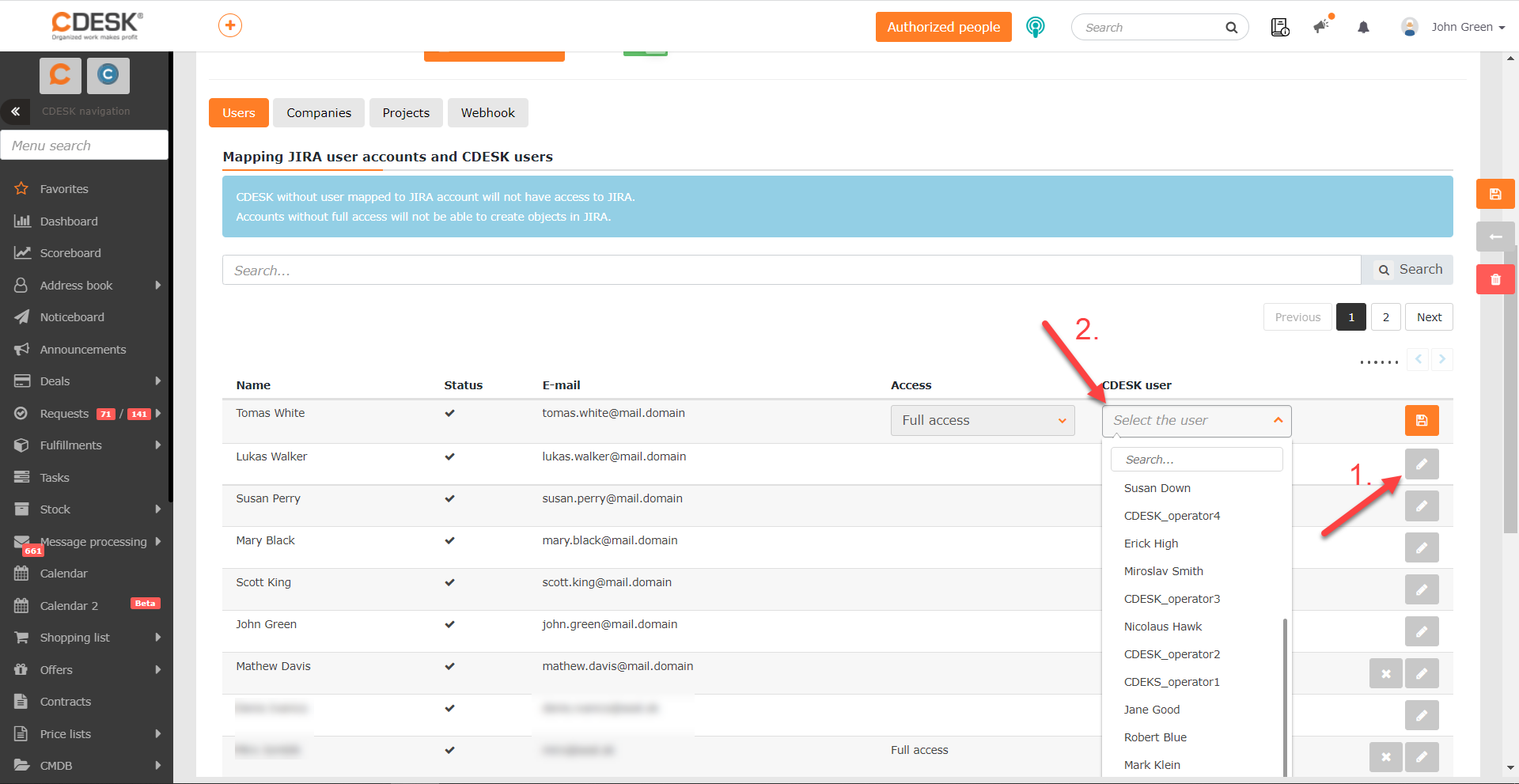
Task: Go to page 2
Action: tap(1386, 317)
